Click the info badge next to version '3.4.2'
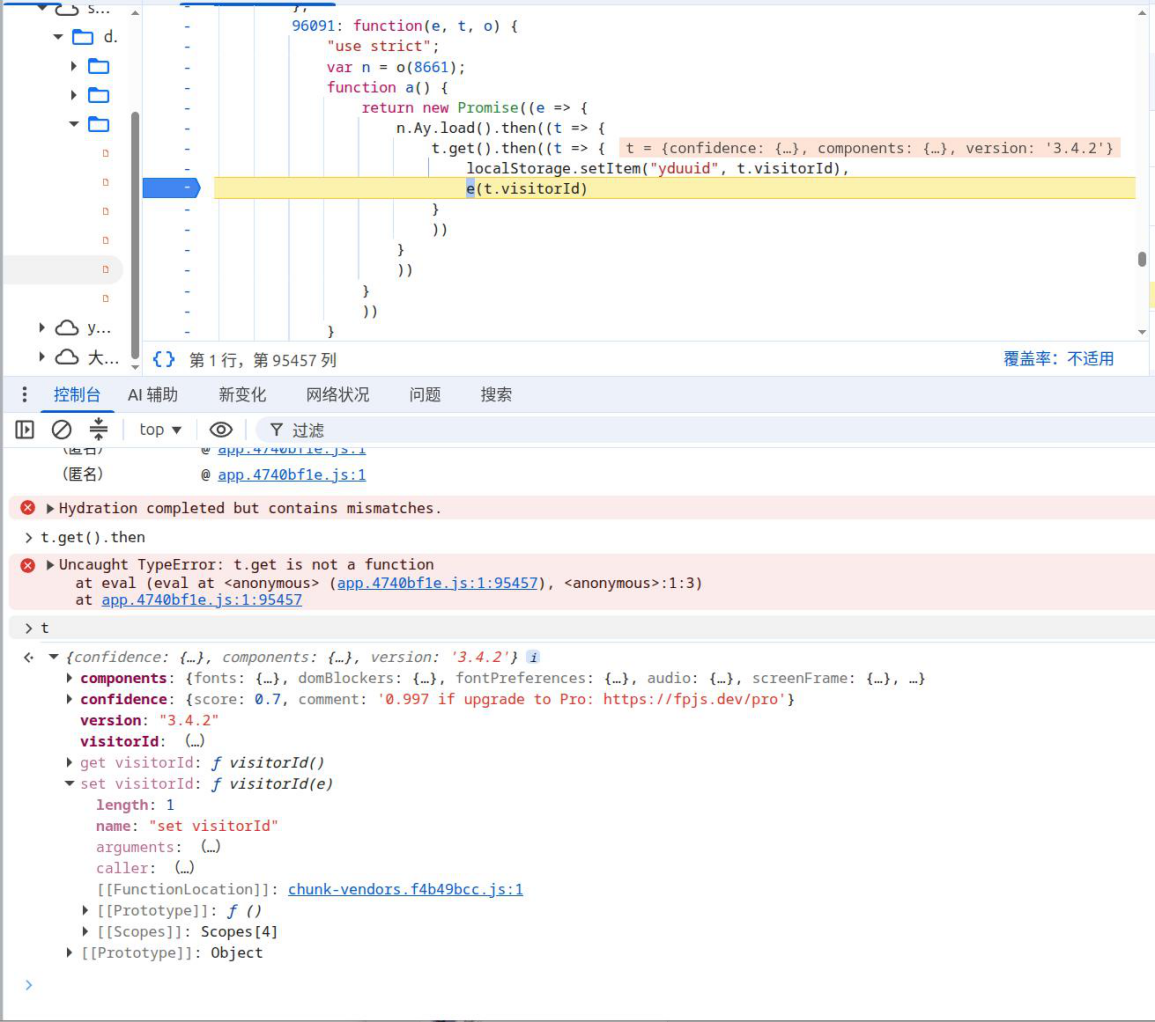The height and width of the screenshot is (1022, 1155). (533, 657)
